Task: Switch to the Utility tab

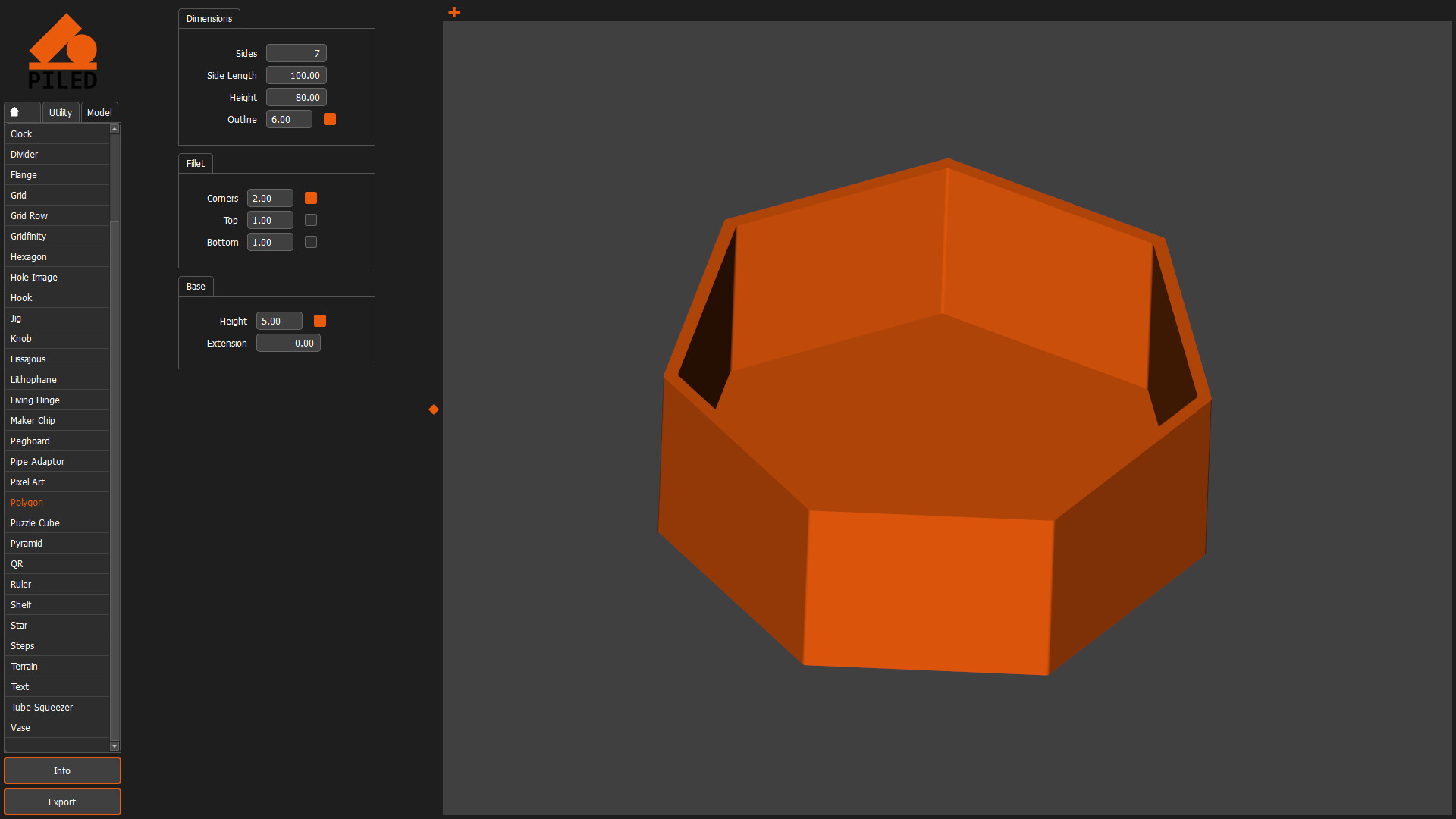Action: click(x=60, y=111)
